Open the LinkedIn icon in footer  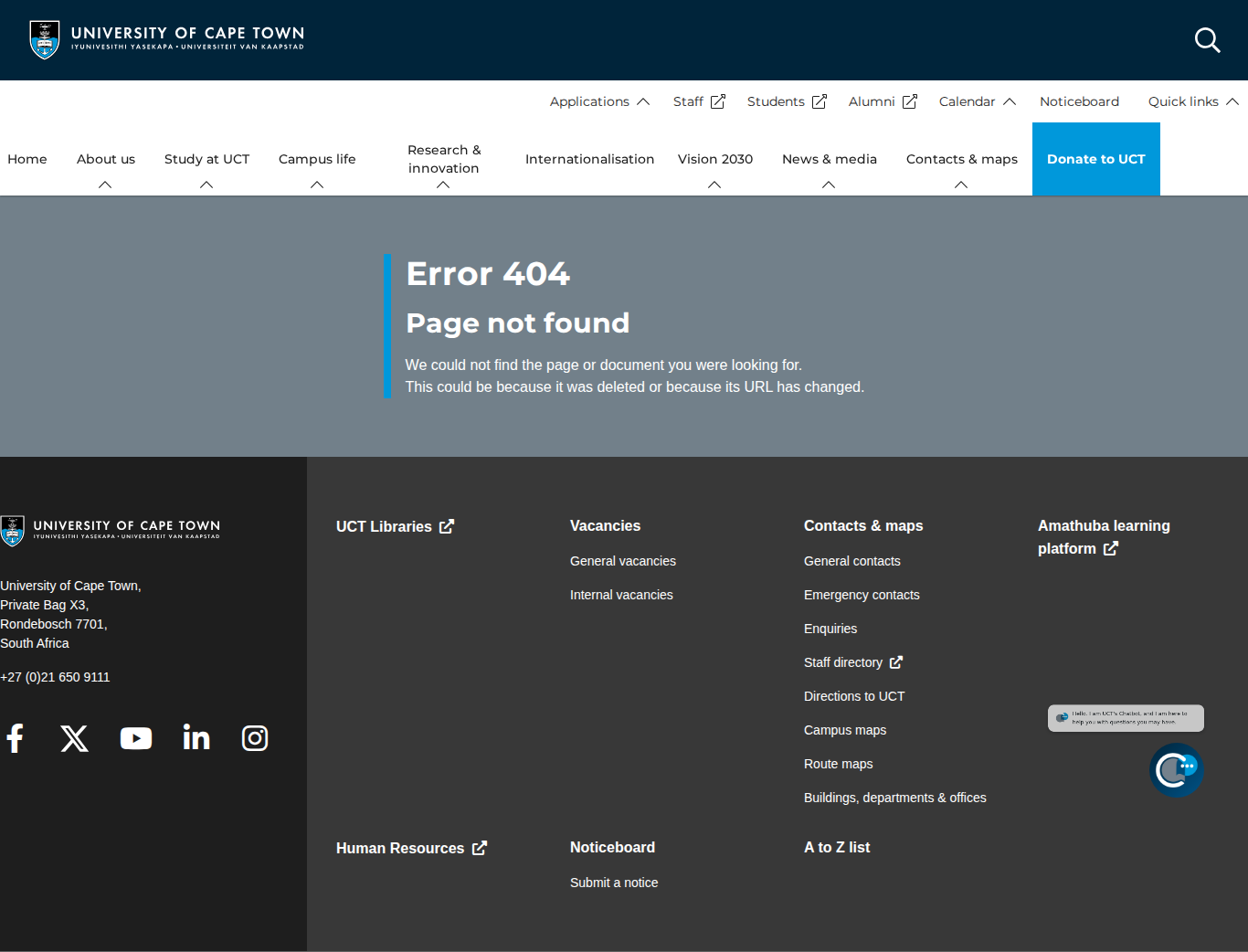click(x=196, y=737)
